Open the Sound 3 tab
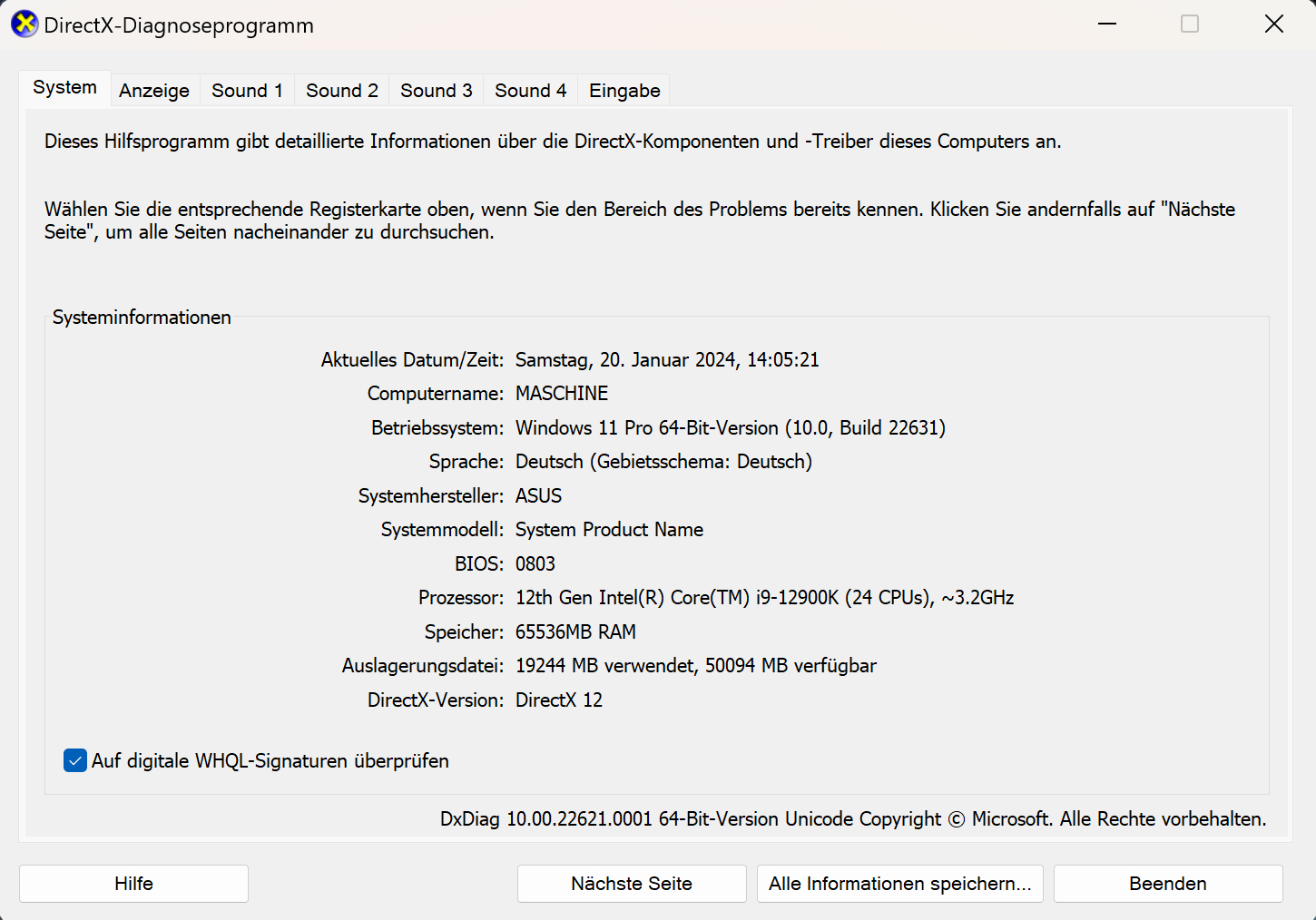1316x920 pixels. pos(437,91)
